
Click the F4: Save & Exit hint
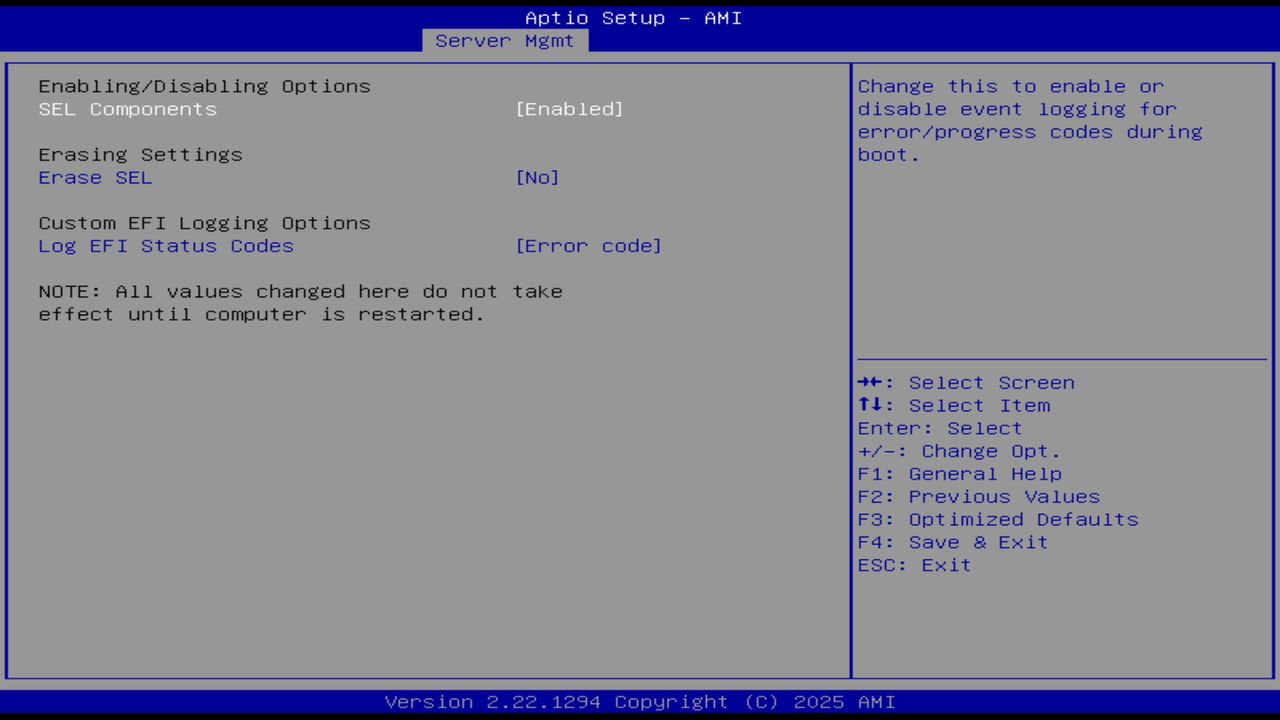coord(952,542)
